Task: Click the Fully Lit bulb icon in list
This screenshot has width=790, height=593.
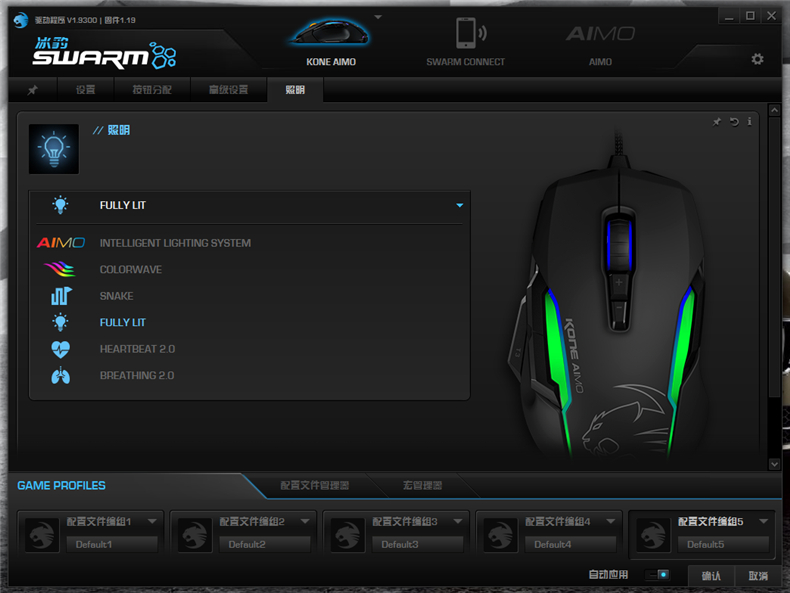Action: [60, 322]
